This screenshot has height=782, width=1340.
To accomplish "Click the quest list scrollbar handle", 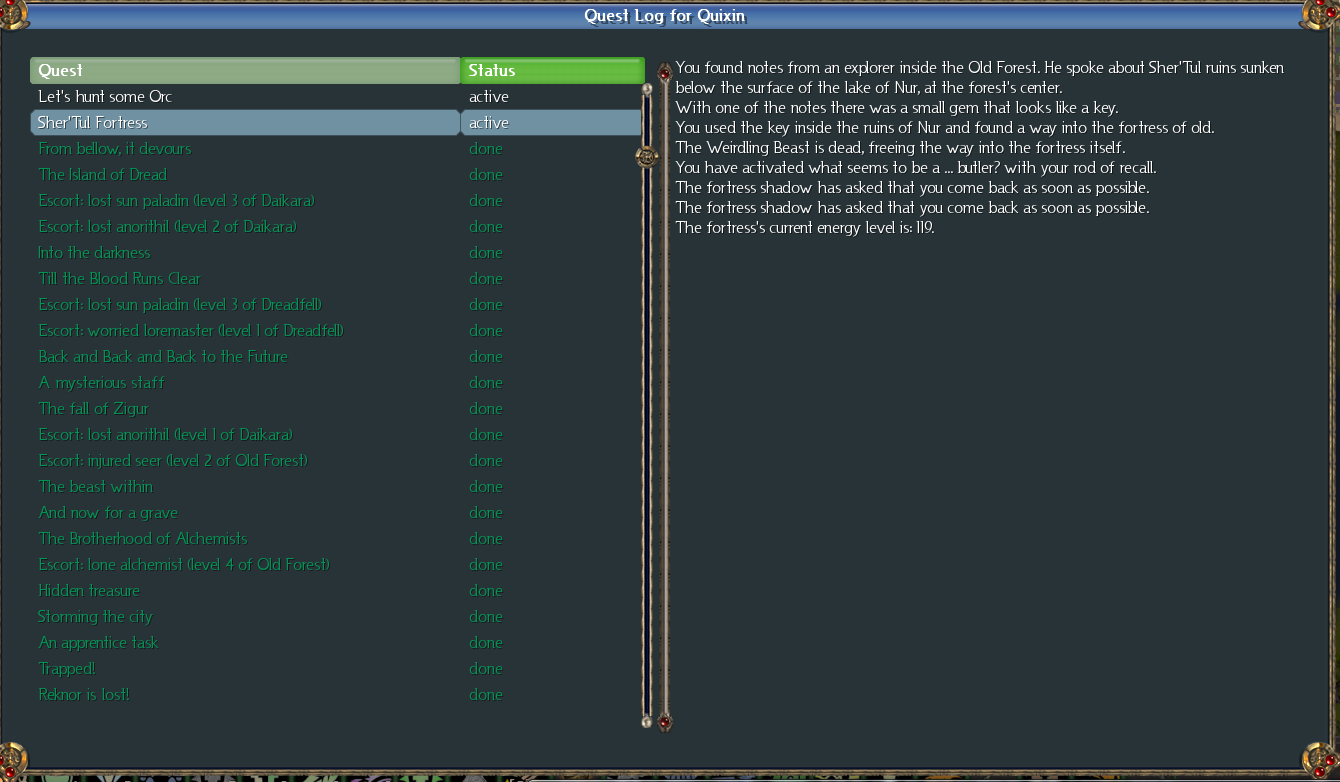I will click(647, 156).
